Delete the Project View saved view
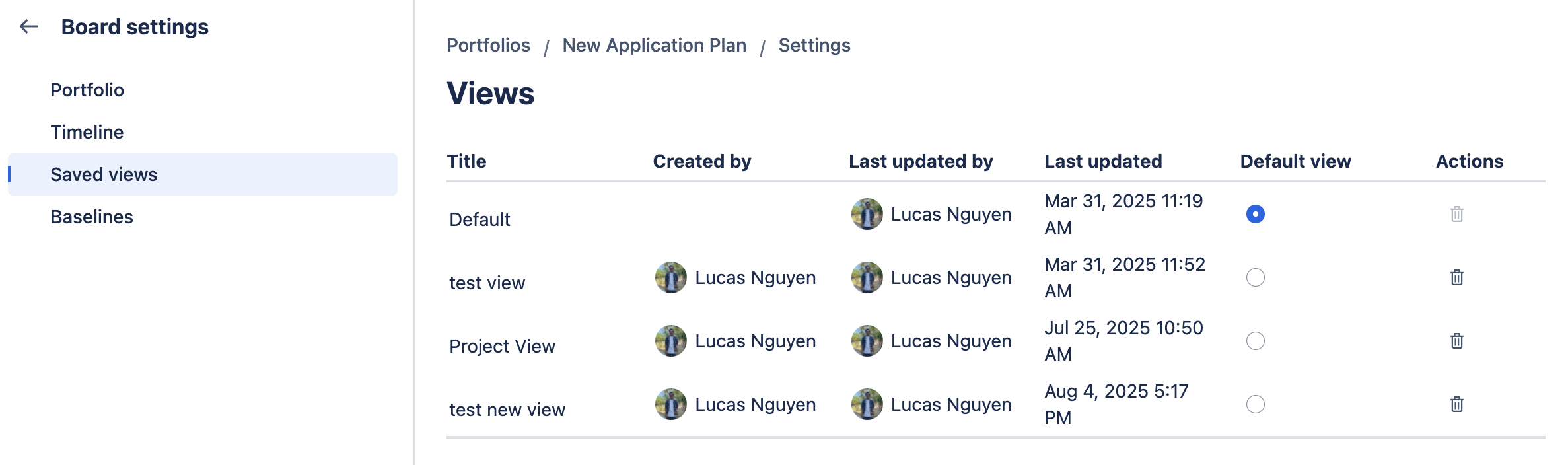 1456,341
